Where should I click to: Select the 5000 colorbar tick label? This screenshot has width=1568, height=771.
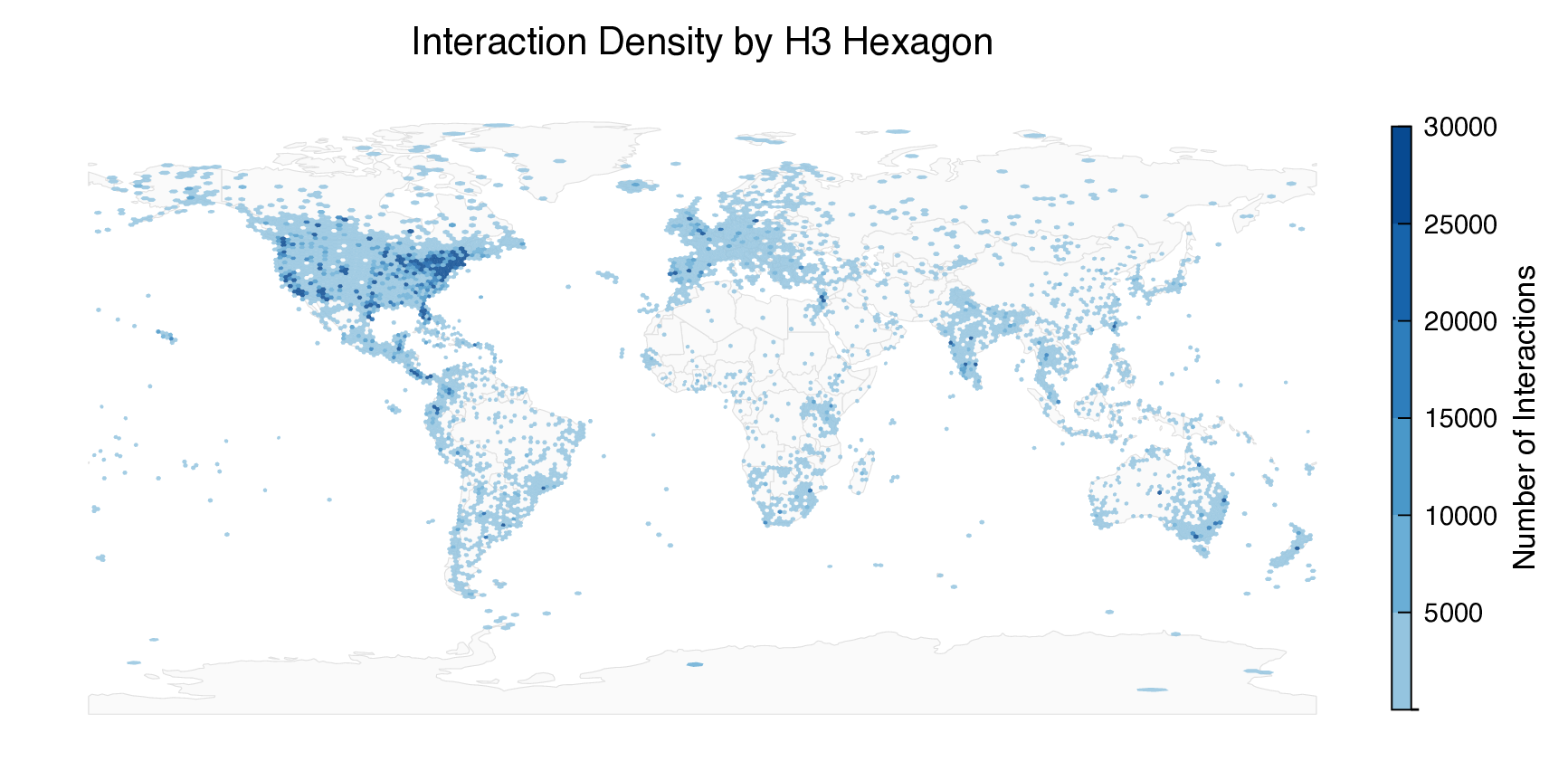1453,613
